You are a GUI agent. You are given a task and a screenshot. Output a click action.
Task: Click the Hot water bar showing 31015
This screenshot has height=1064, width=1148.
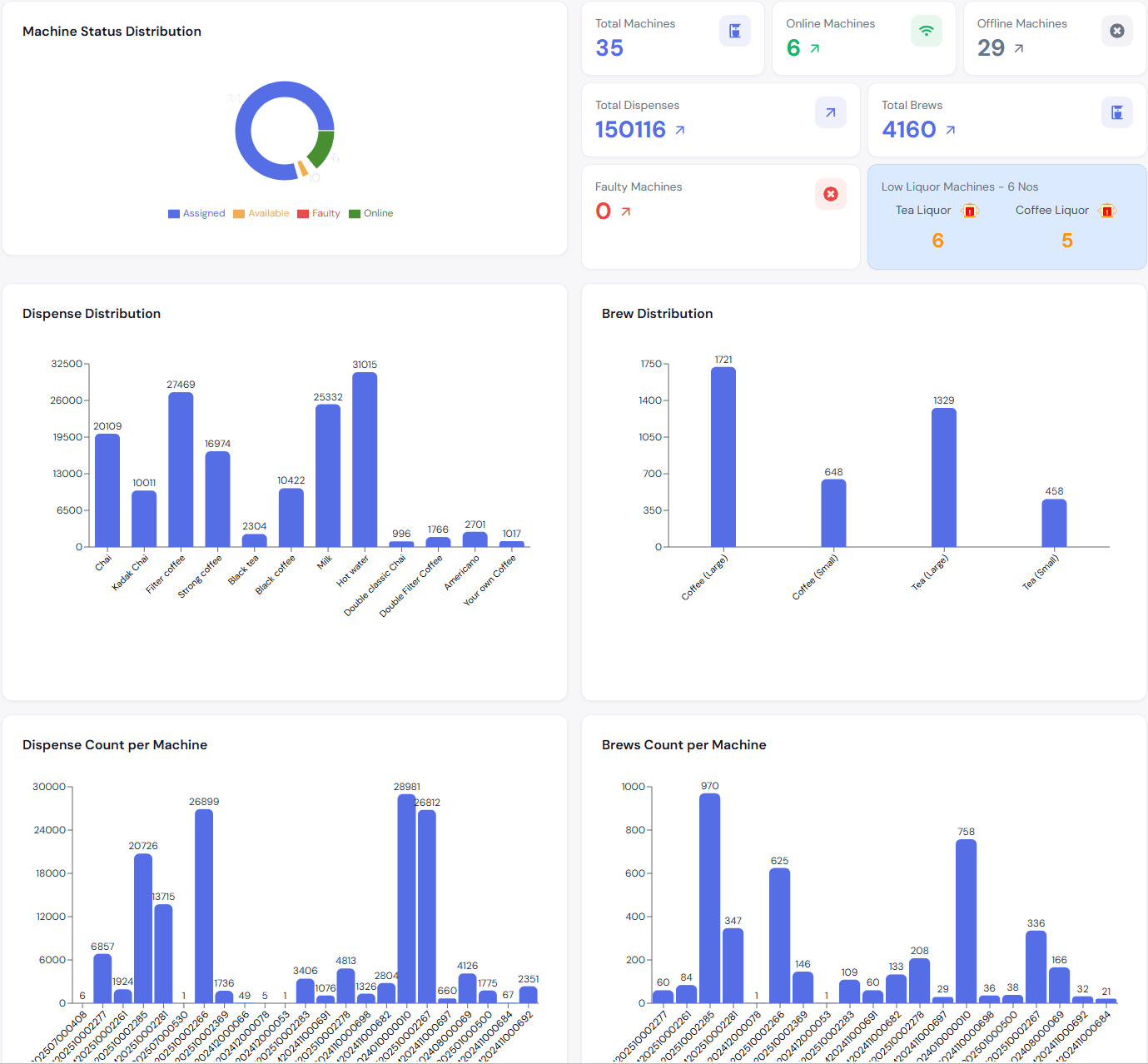(365, 460)
